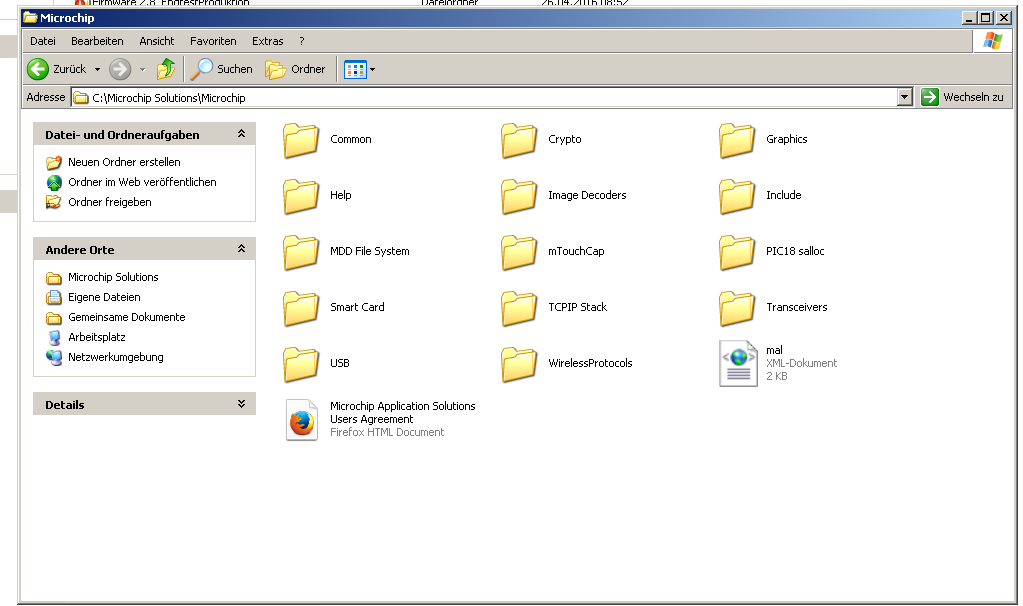
Task: Open the Bearbeiten menu
Action: pyautogui.click(x=97, y=41)
